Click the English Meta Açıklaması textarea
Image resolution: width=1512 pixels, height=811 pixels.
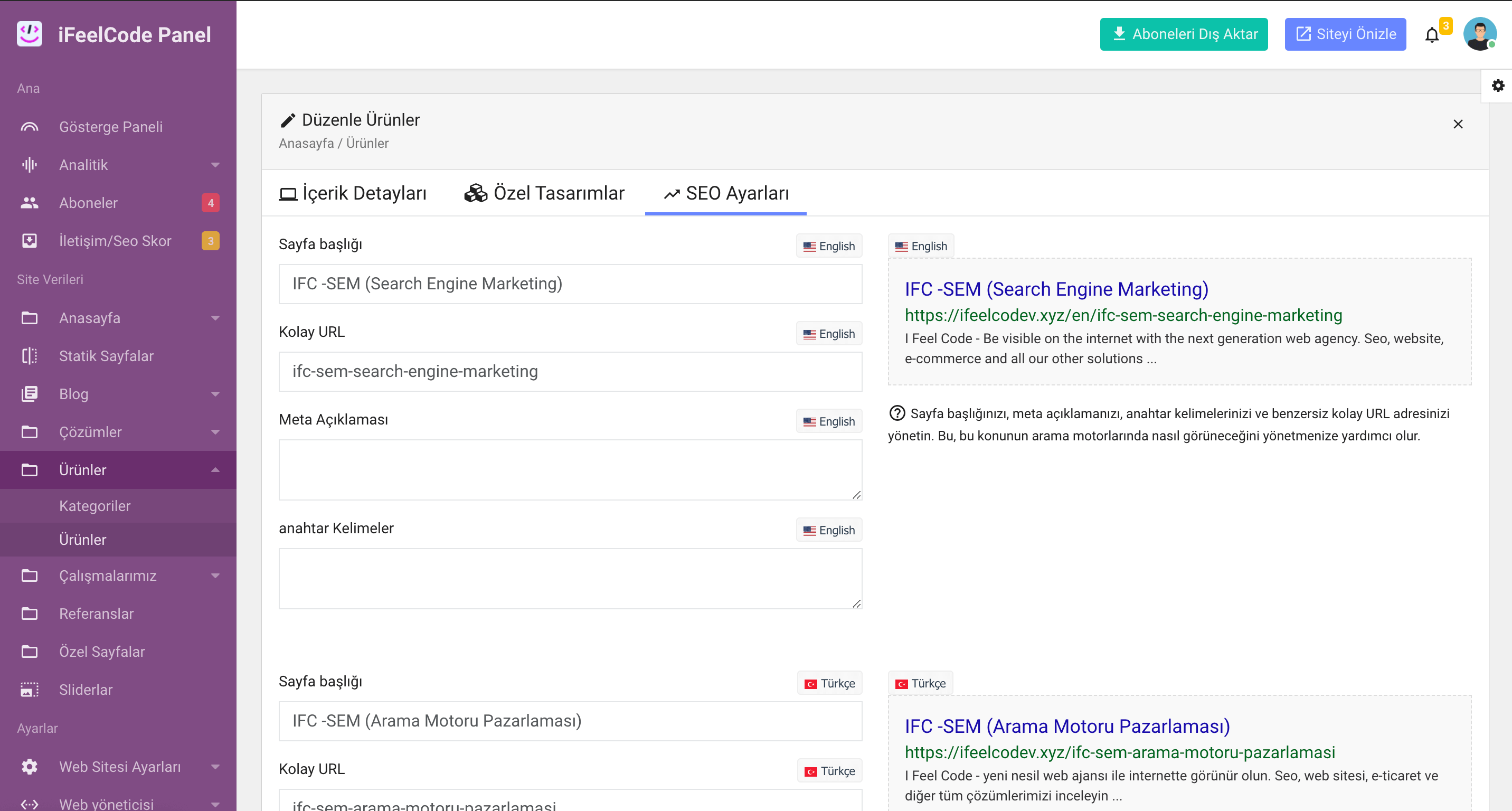(570, 469)
